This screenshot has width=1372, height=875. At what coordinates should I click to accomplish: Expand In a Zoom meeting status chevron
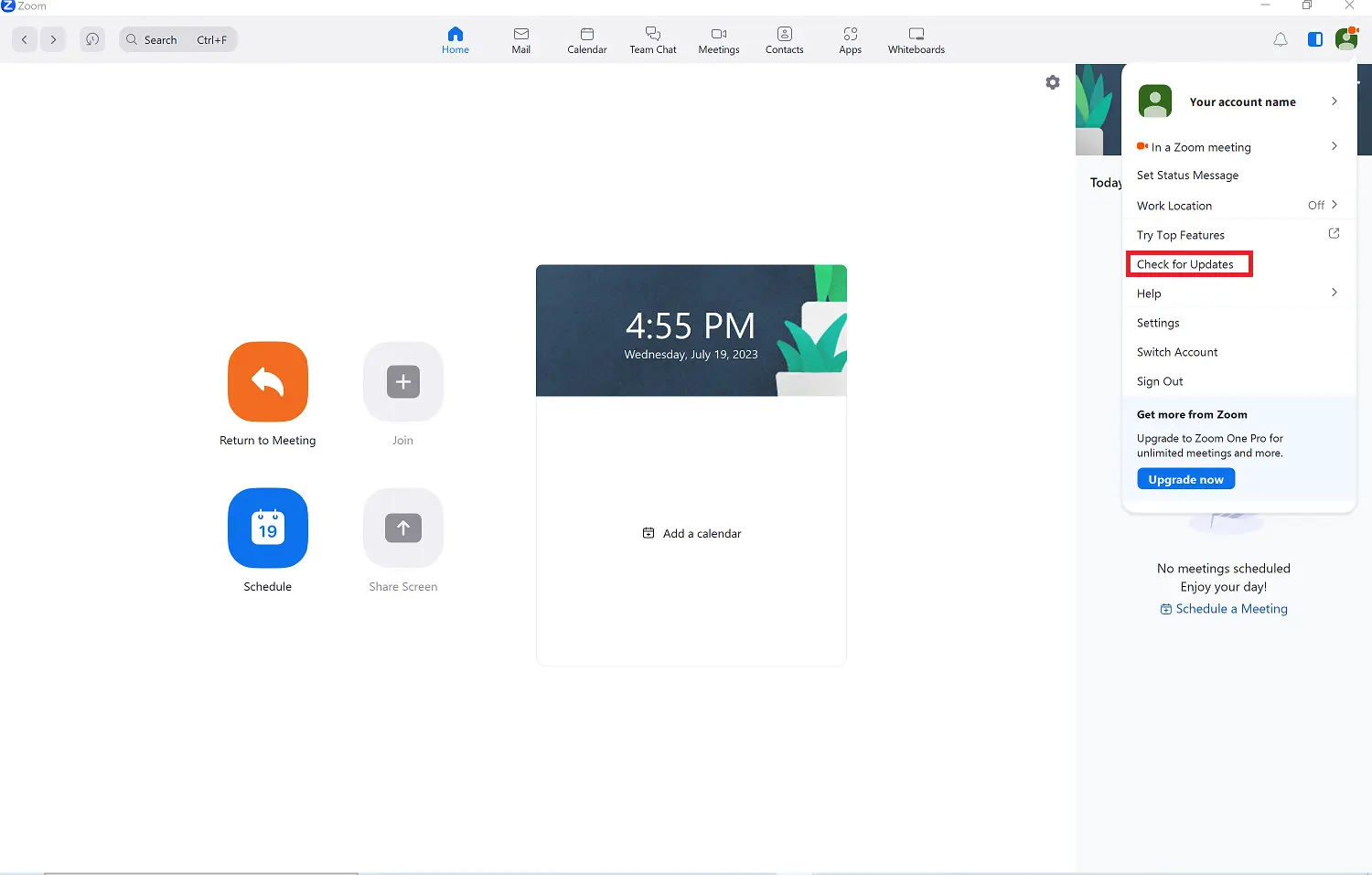click(x=1334, y=146)
